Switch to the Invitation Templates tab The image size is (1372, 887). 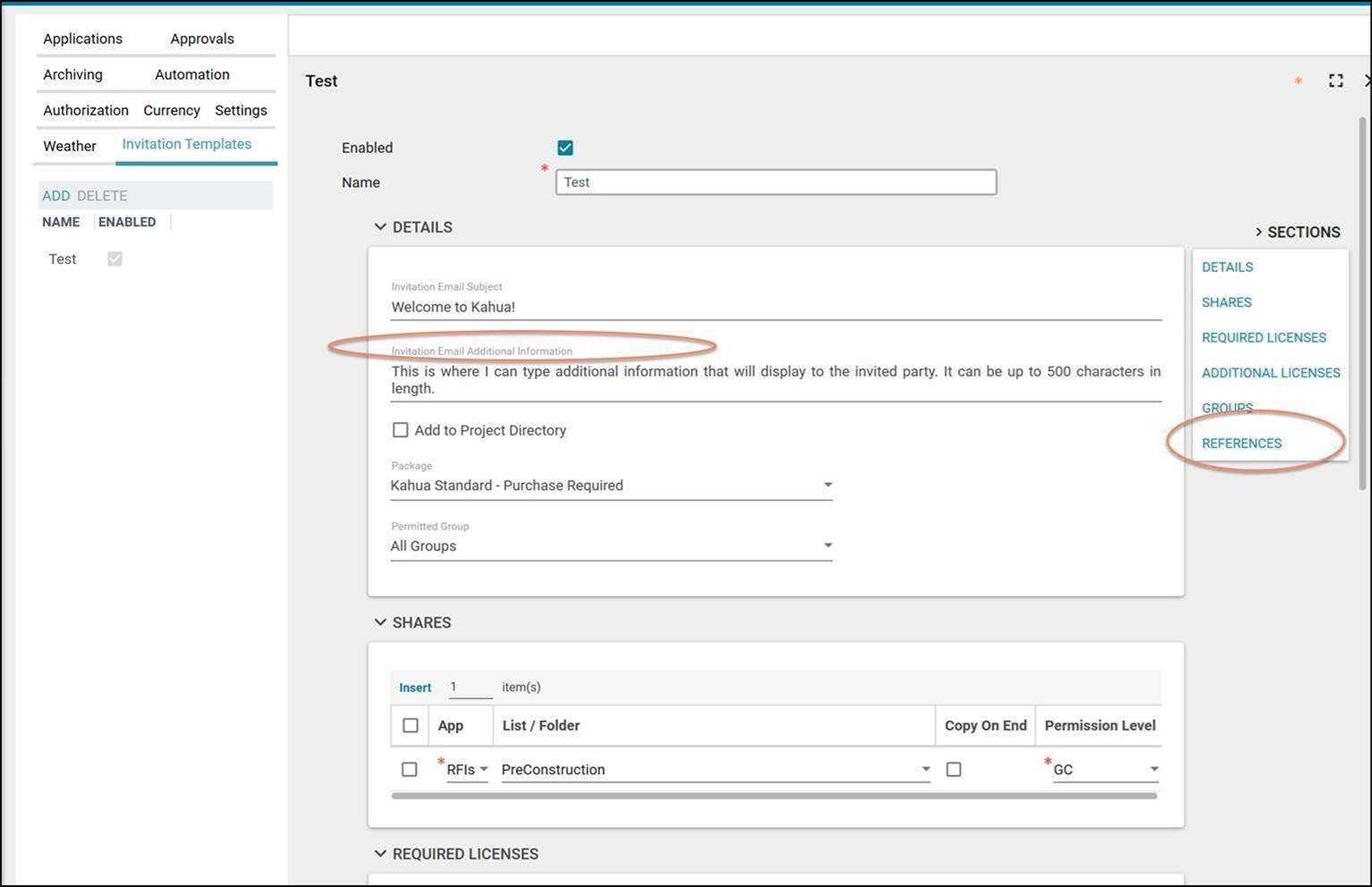186,144
